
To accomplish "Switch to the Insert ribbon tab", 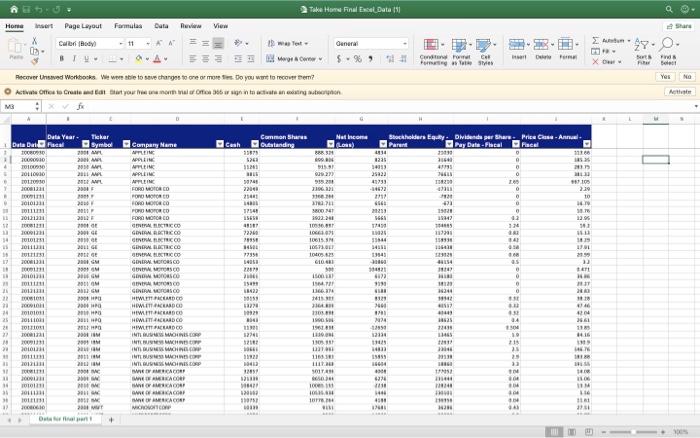I will click(x=44, y=26).
